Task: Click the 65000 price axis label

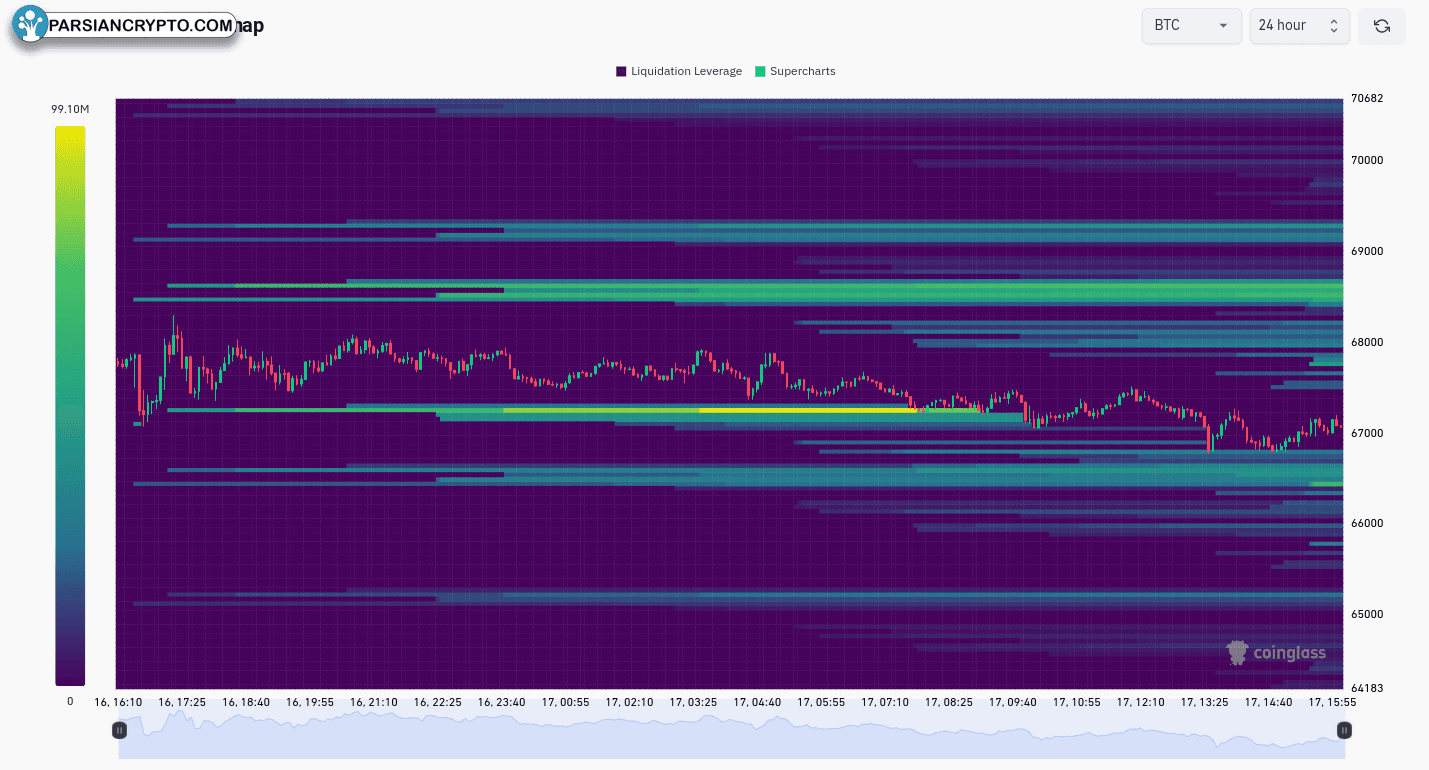Action: click(x=1366, y=614)
